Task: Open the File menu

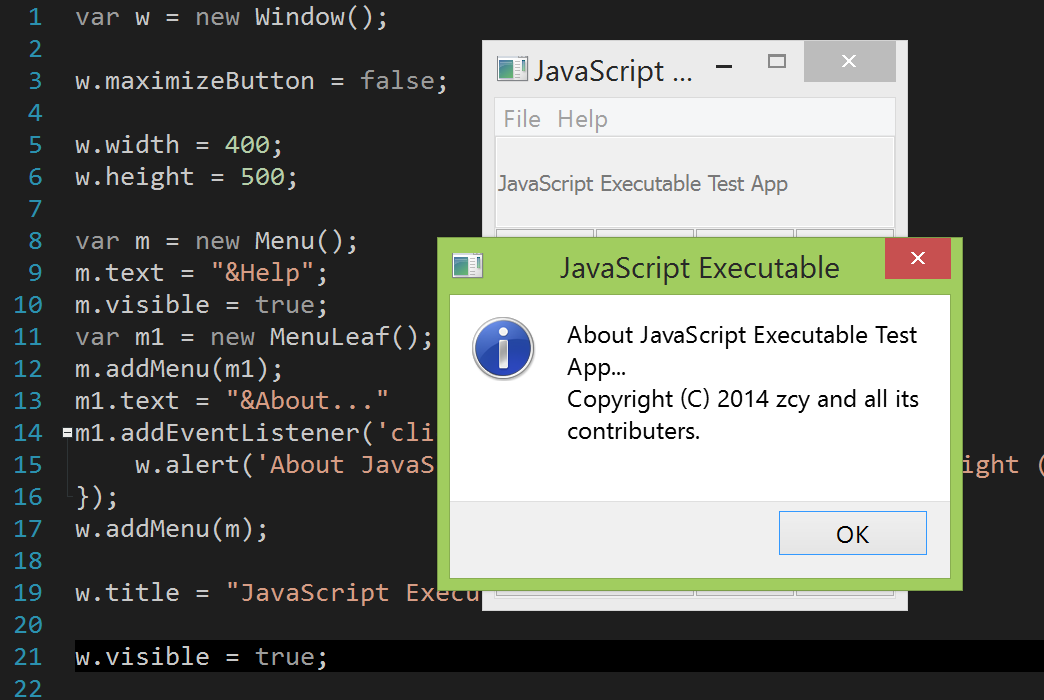Action: [522, 119]
